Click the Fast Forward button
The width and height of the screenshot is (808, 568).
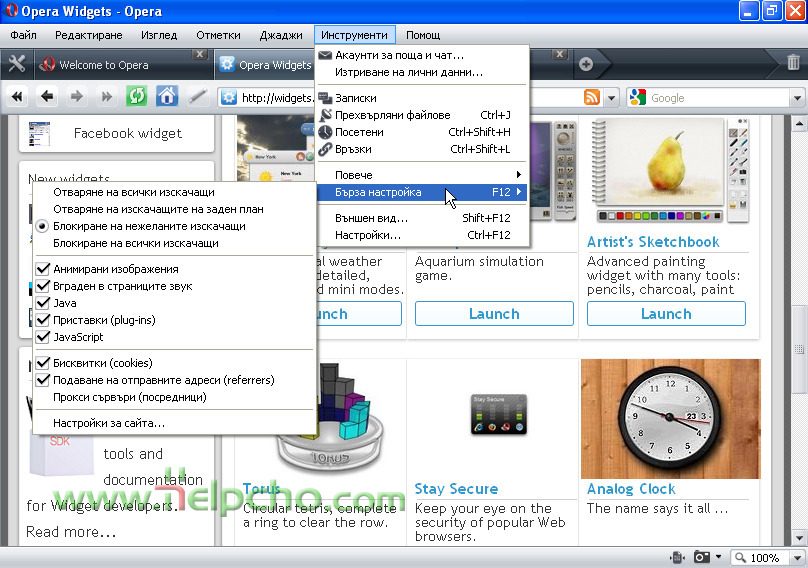pyautogui.click(x=107, y=96)
